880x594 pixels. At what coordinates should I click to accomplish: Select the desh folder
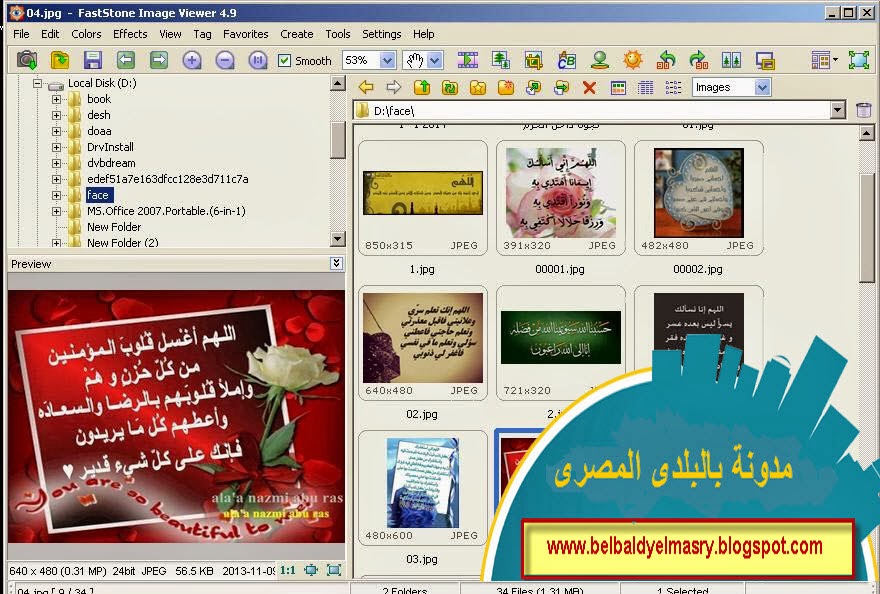point(99,115)
